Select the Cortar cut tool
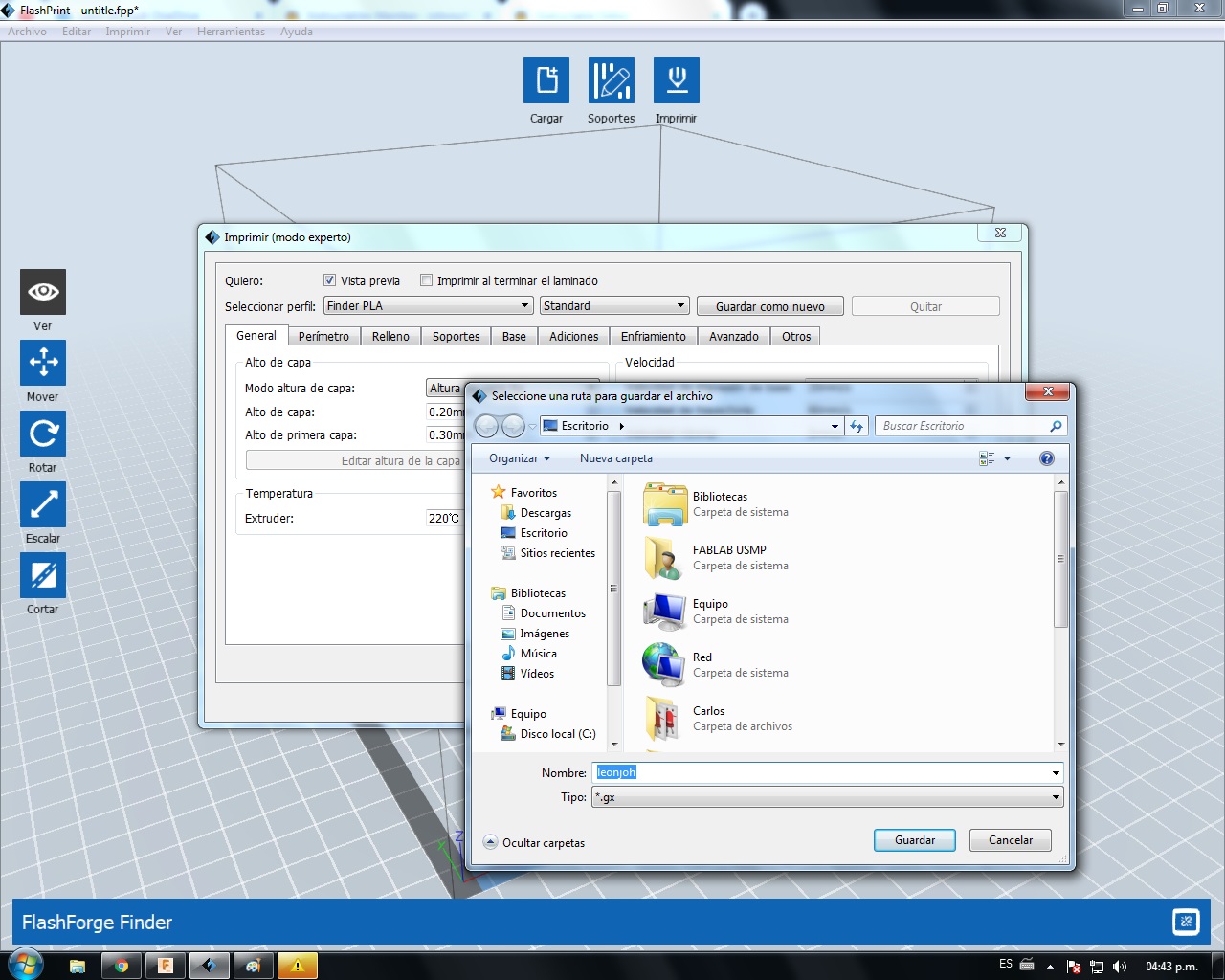The width and height of the screenshot is (1225, 980). tap(43, 575)
